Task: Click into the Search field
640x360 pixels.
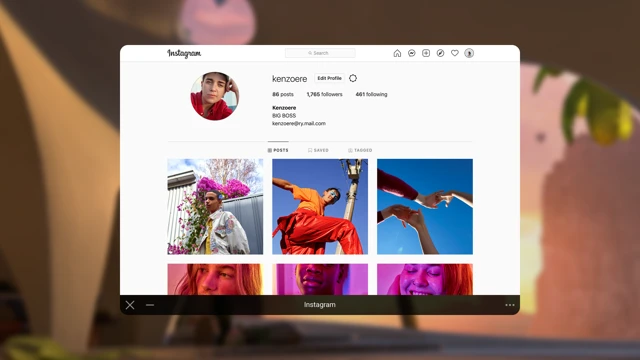Action: (x=320, y=53)
